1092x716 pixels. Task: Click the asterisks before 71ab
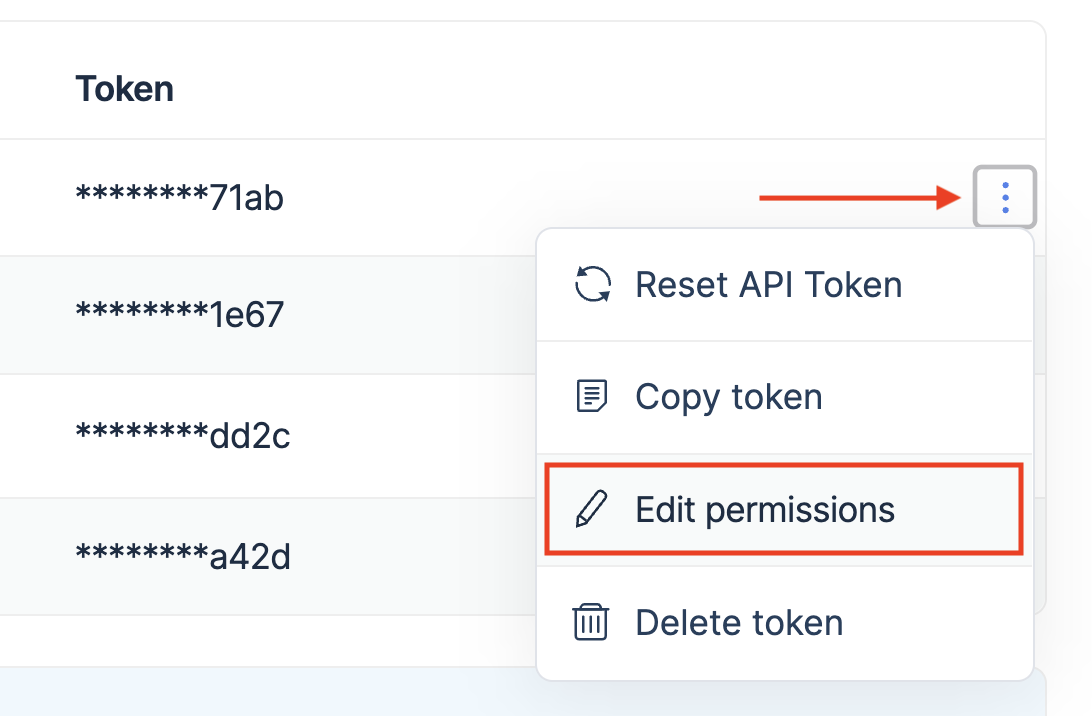point(142,195)
